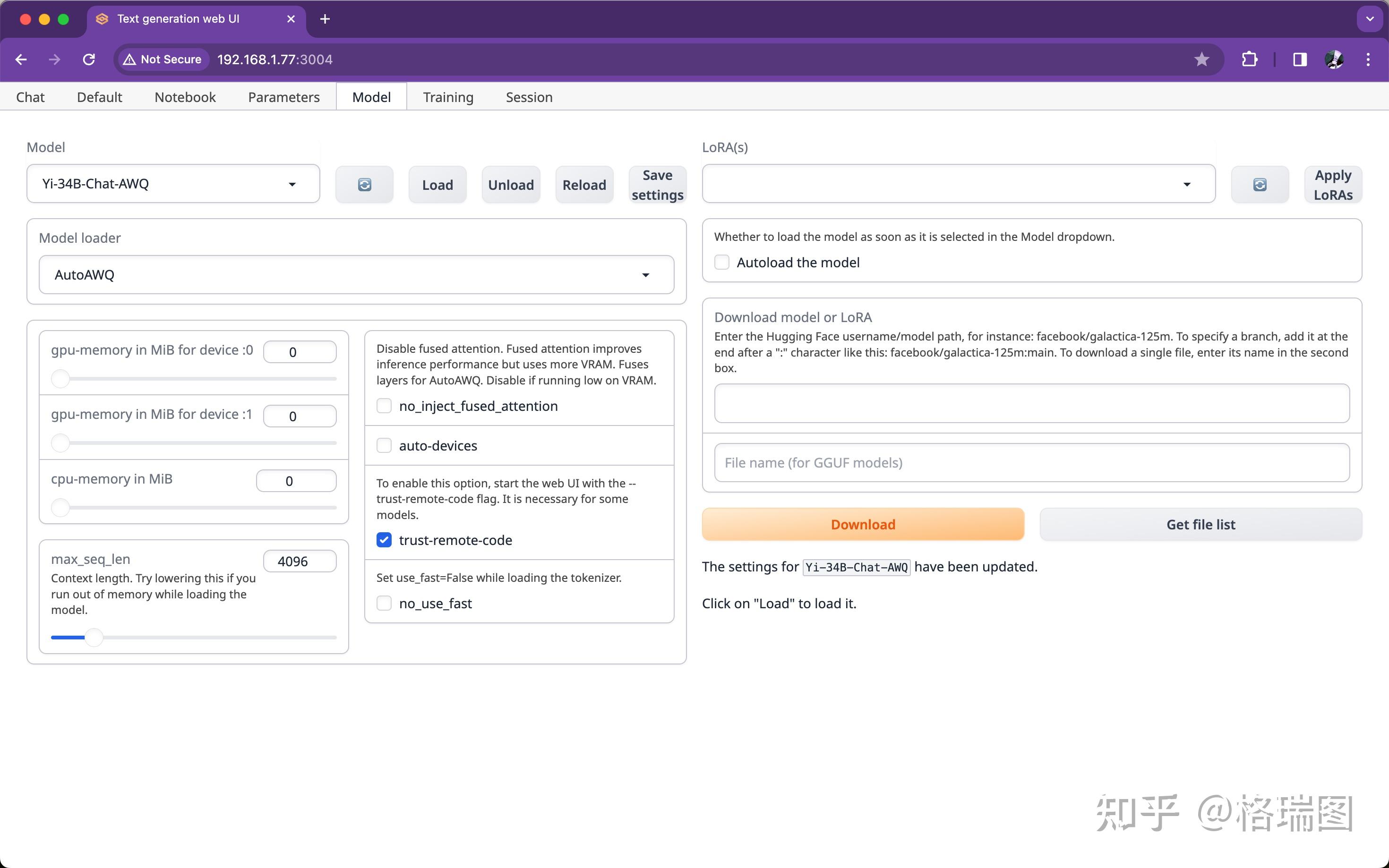Enable Autoload the model checkbox
Image resolution: width=1389 pixels, height=868 pixels.
722,263
